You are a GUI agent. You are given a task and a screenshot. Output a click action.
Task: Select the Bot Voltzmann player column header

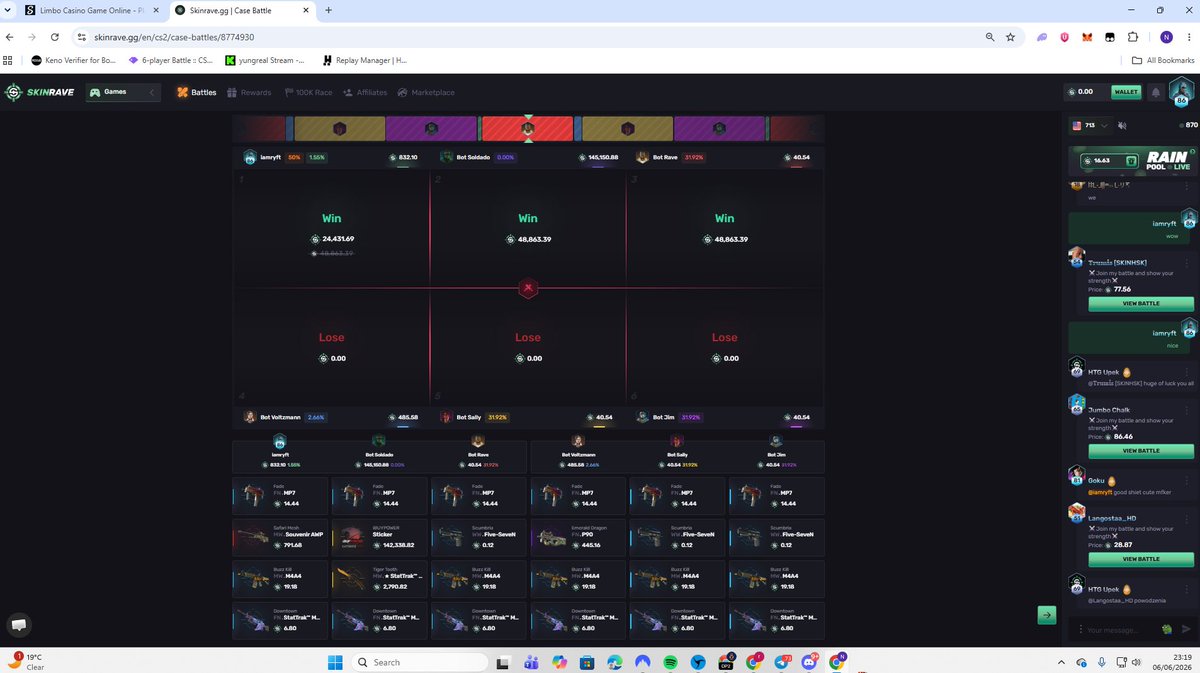click(577, 450)
